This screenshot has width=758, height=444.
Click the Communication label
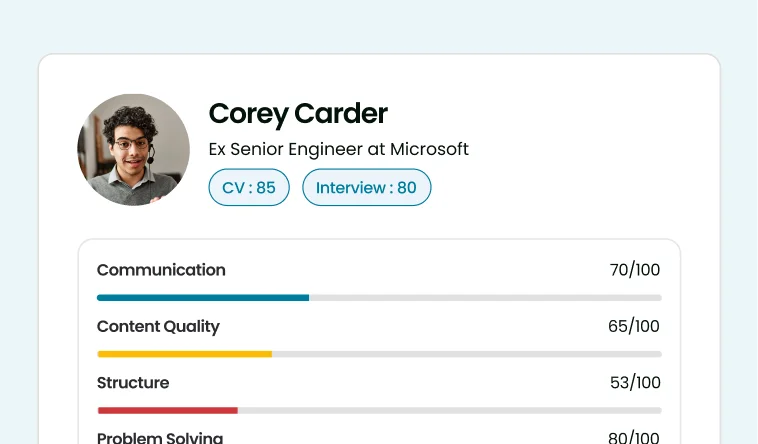click(x=161, y=270)
